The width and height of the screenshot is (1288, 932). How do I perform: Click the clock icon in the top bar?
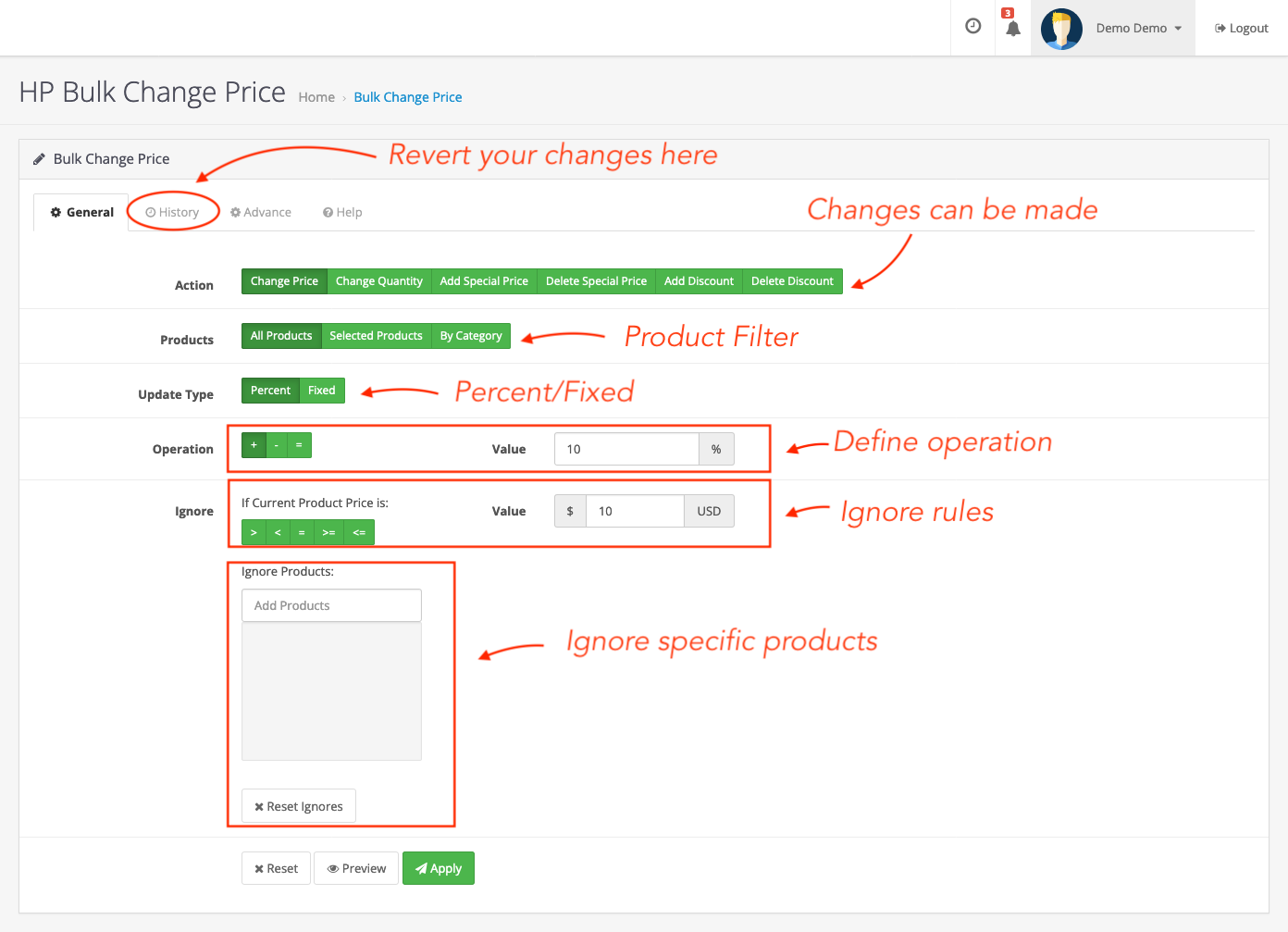[972, 26]
